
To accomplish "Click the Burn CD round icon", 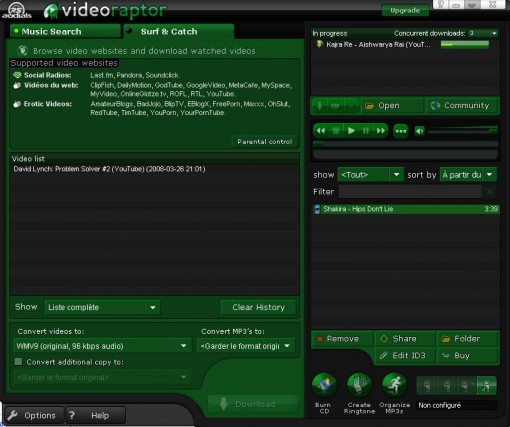I will [324, 385].
